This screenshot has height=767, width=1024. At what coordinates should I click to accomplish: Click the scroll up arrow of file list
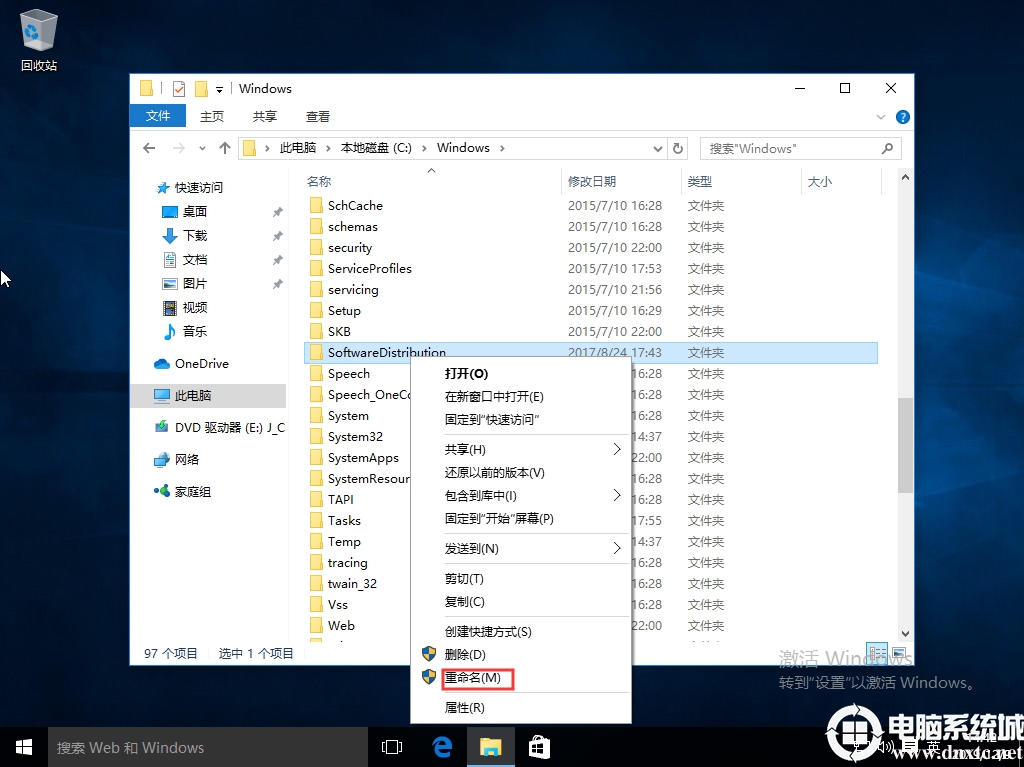905,177
